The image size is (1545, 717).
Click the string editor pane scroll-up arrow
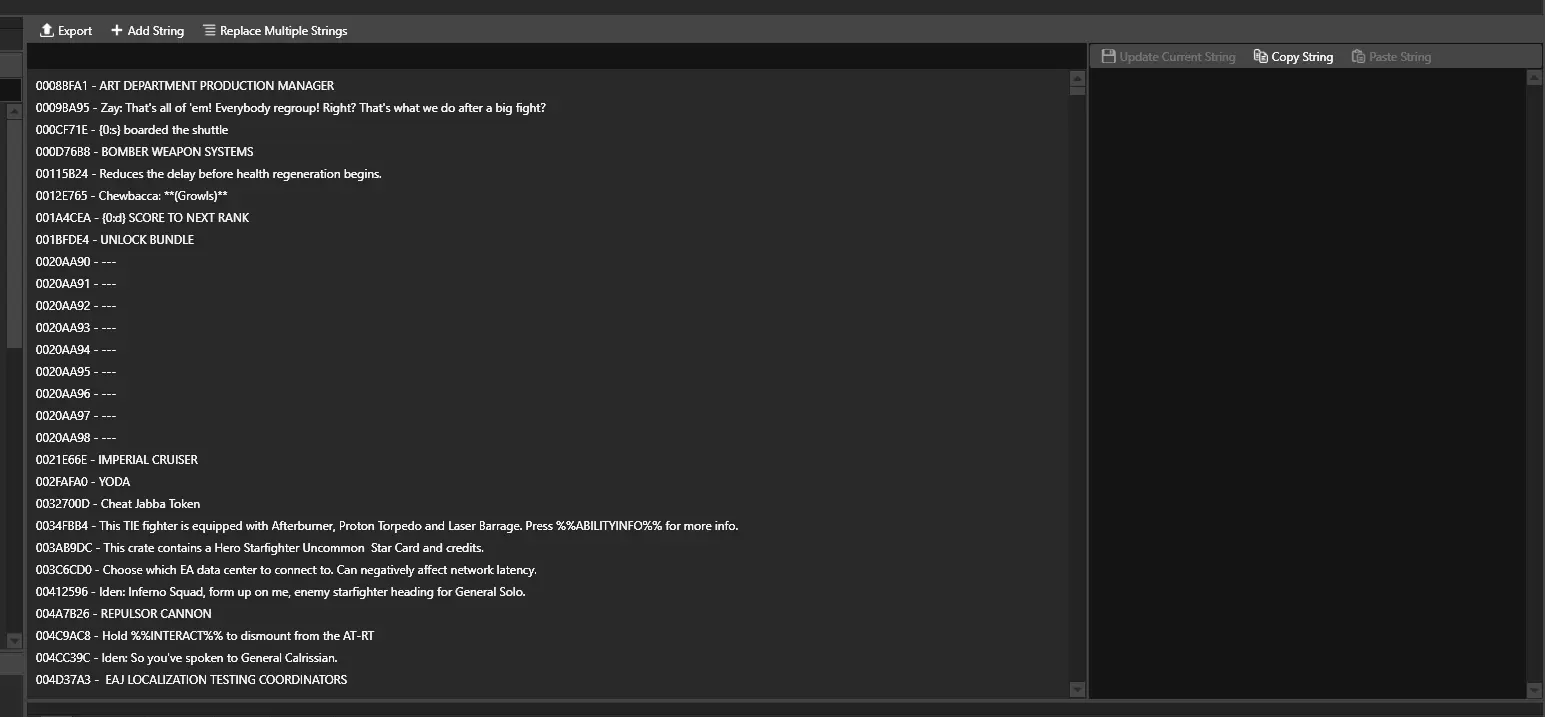point(1535,79)
